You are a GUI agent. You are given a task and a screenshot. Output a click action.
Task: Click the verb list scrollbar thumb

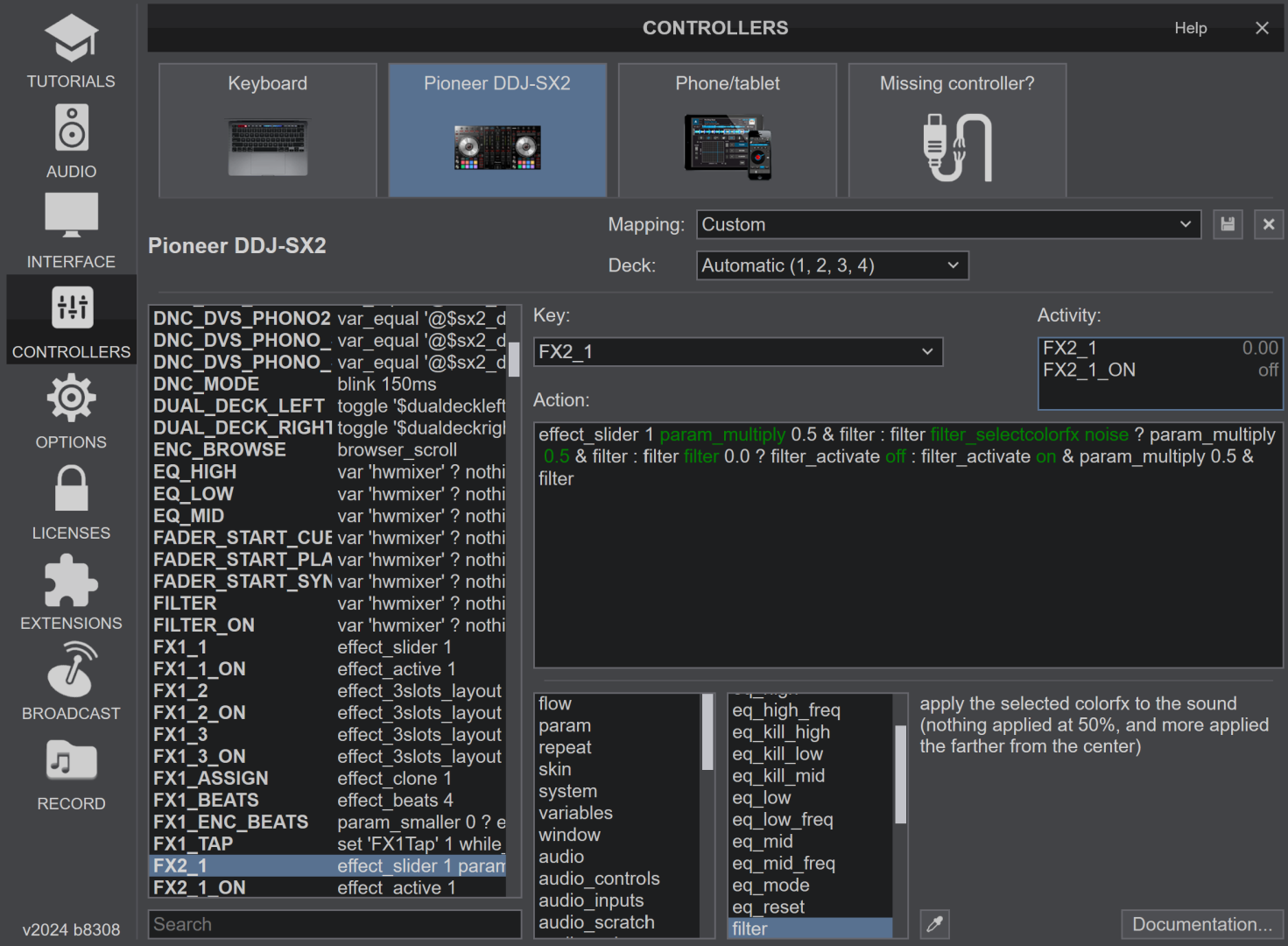point(900,774)
